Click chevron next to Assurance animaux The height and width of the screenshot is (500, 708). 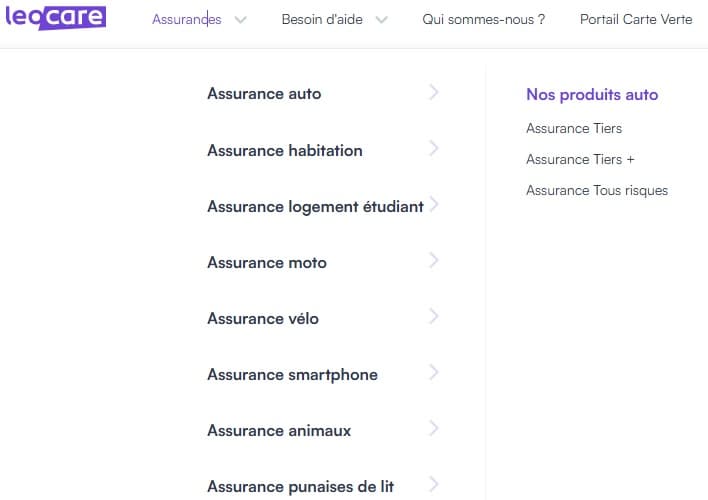tap(434, 429)
